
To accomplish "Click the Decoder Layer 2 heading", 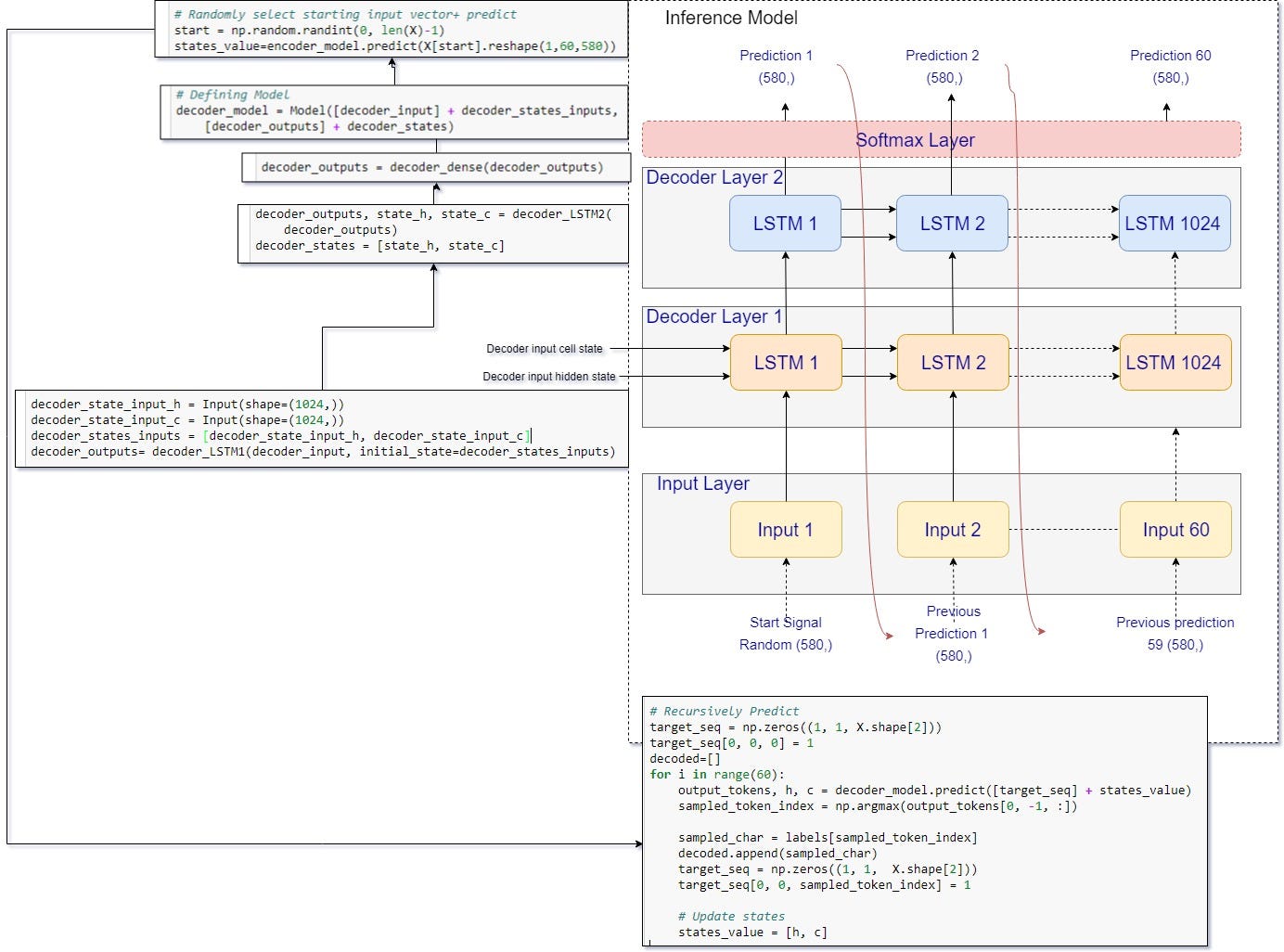I will tap(716, 177).
